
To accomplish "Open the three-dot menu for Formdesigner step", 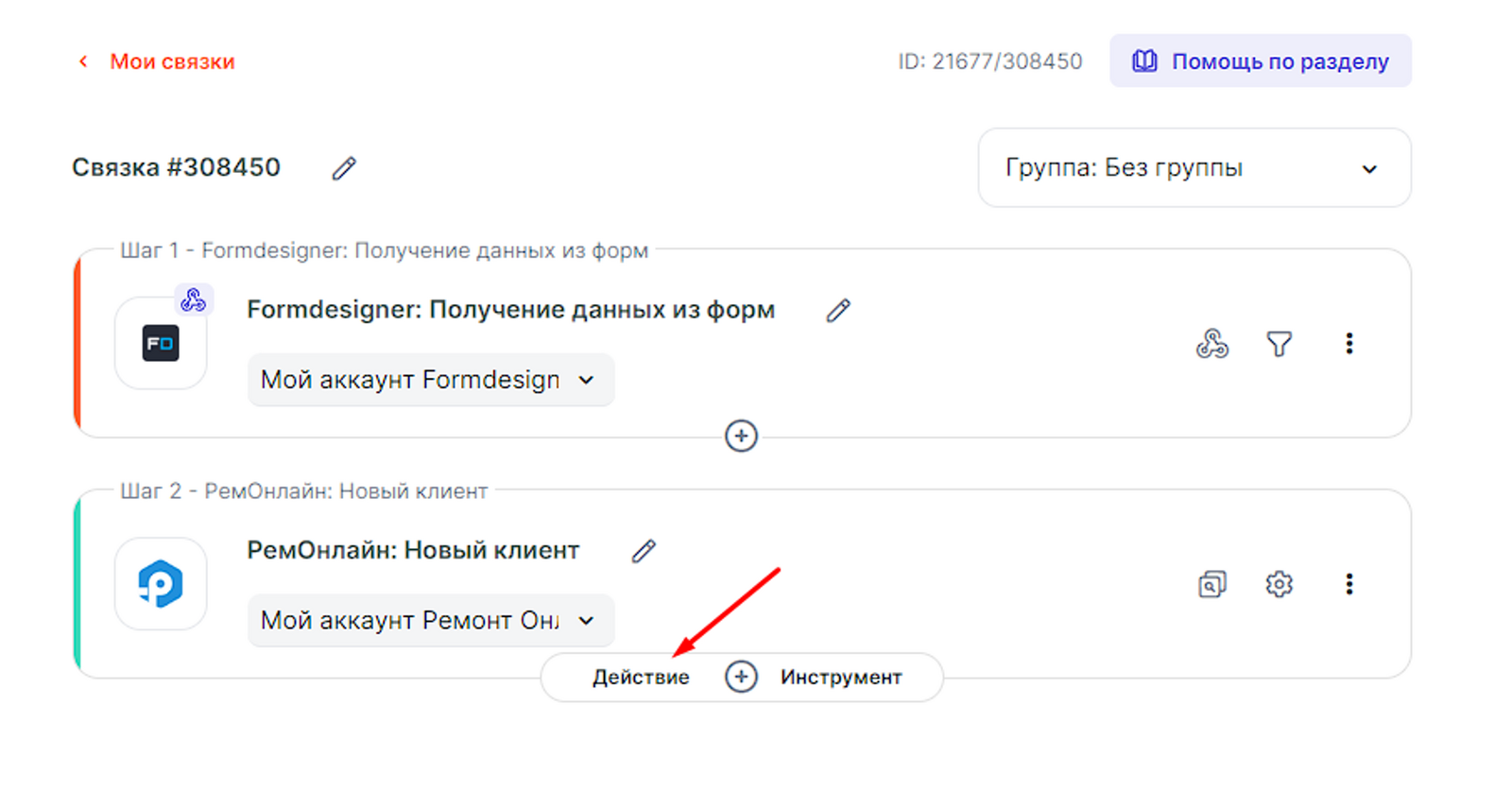I will click(1349, 344).
